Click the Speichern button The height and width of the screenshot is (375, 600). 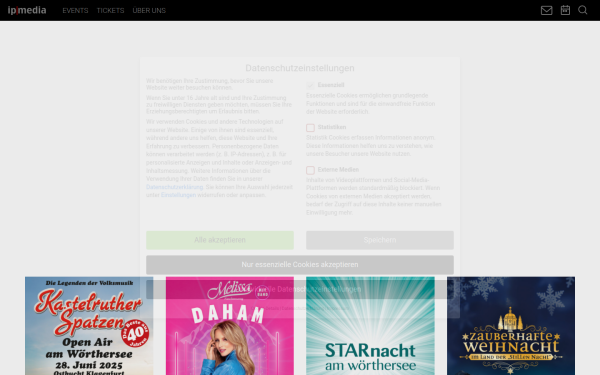(380, 240)
